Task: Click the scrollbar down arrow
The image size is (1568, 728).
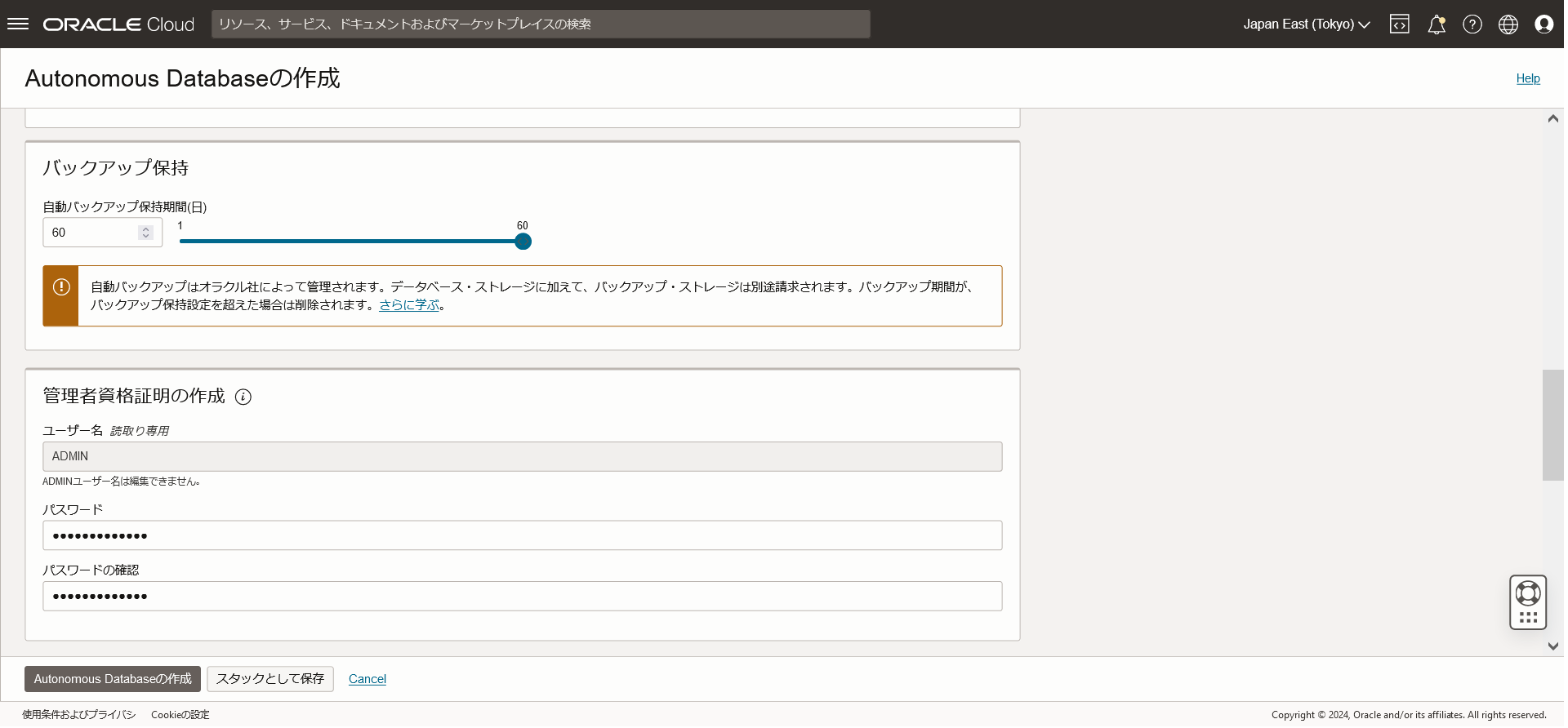Action: [1552, 646]
